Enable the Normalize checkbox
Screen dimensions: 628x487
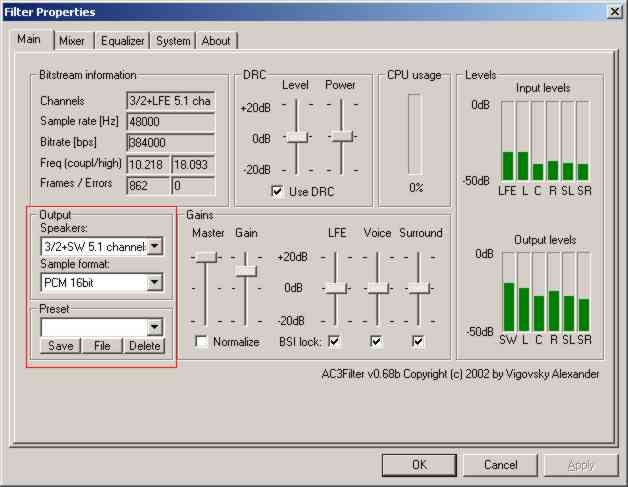coord(202,342)
